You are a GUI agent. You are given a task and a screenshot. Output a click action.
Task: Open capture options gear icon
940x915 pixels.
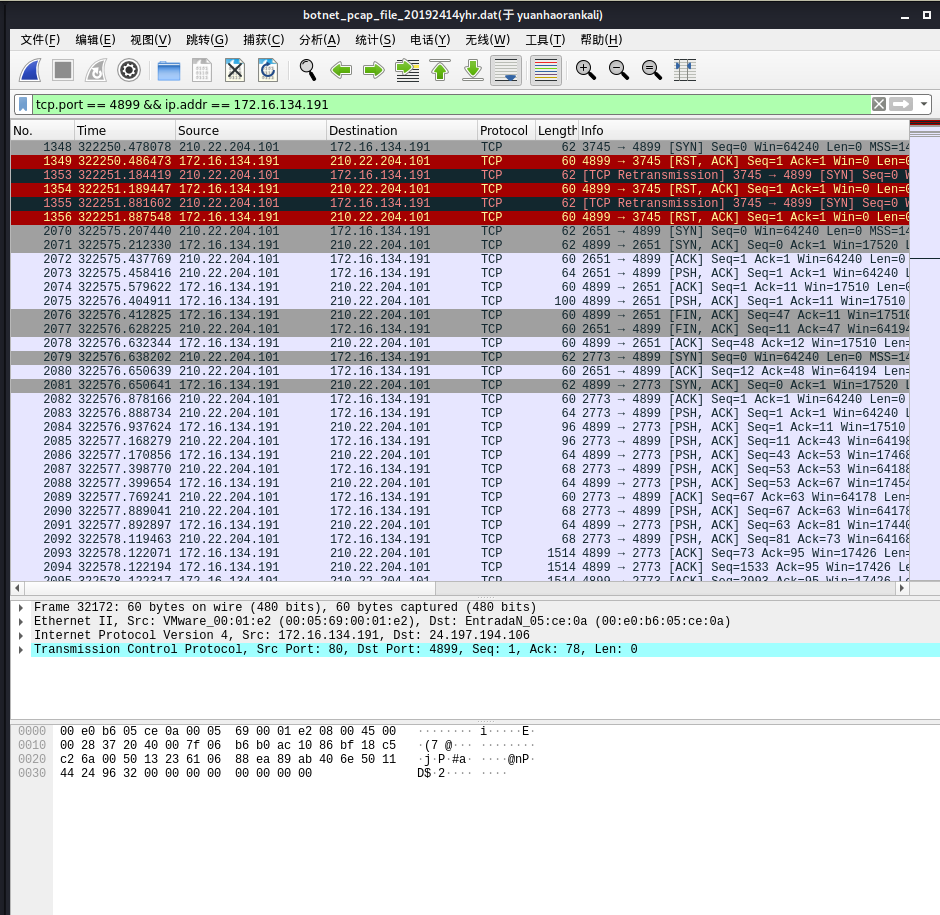129,70
